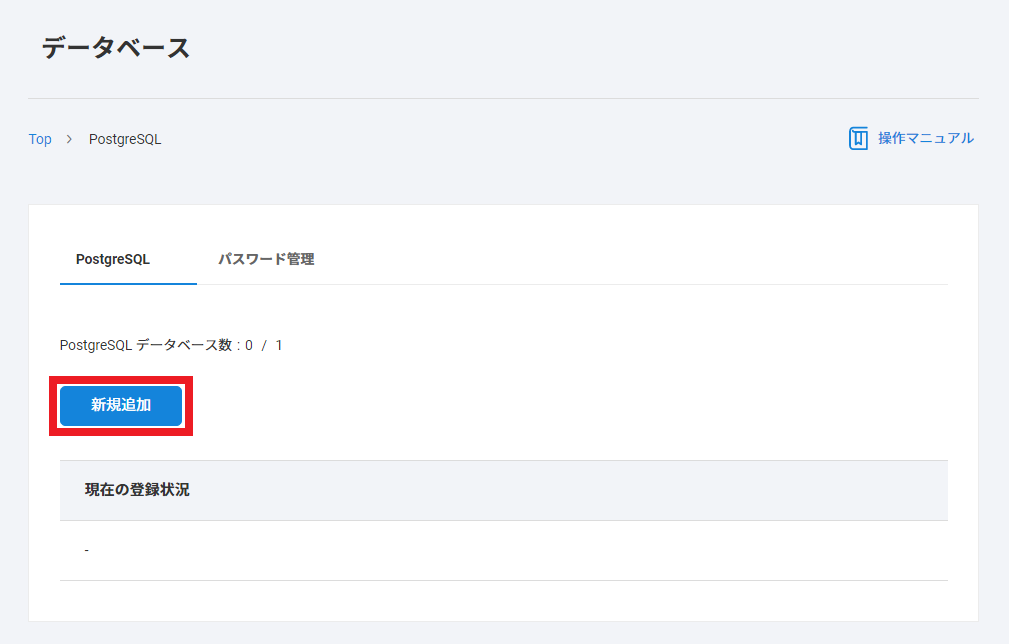Click the red highlight frame around 新規追加

click(x=121, y=378)
